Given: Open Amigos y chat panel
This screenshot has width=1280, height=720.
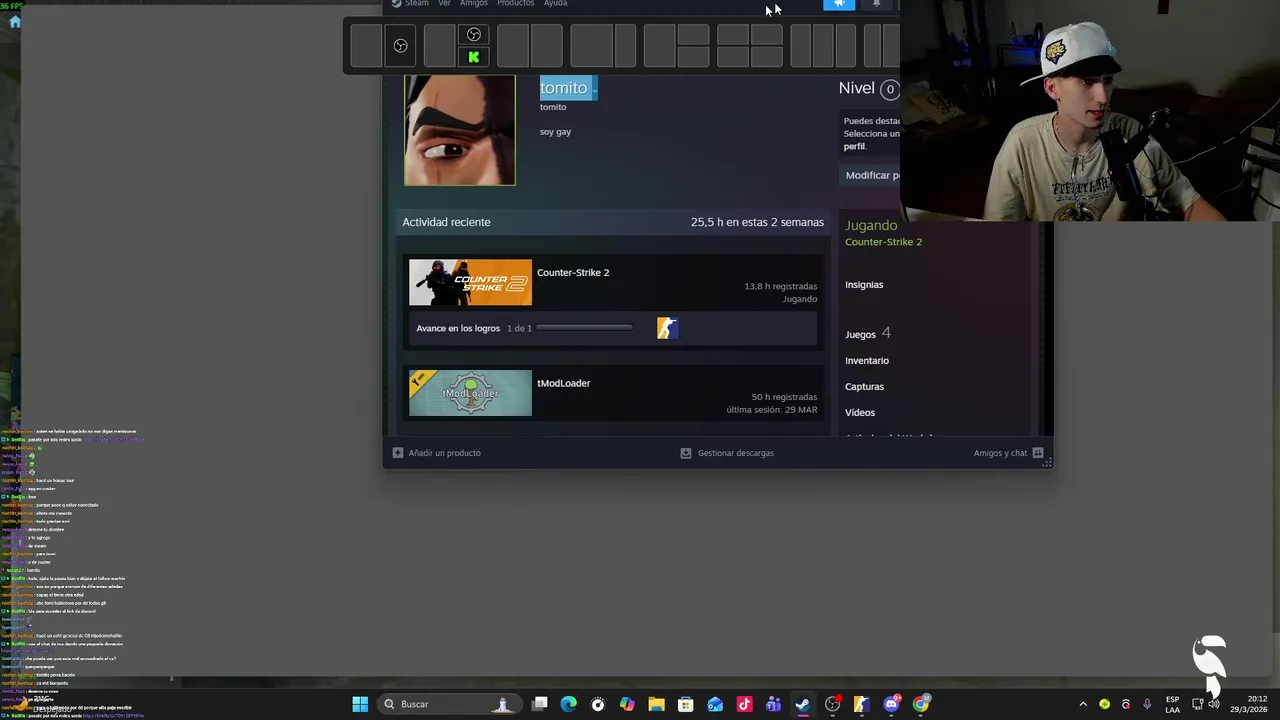Looking at the screenshot, I should (x=1009, y=453).
